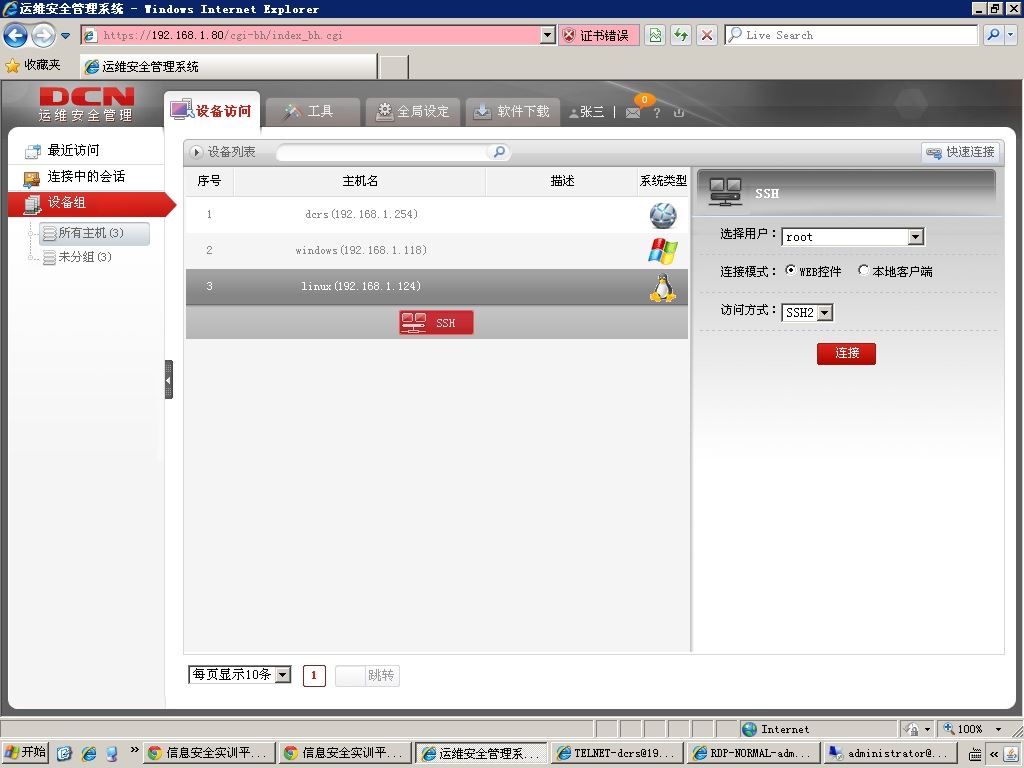Screen dimensions: 1024x768
Task: Open the Windows 开始 Start menu
Action: point(25,752)
